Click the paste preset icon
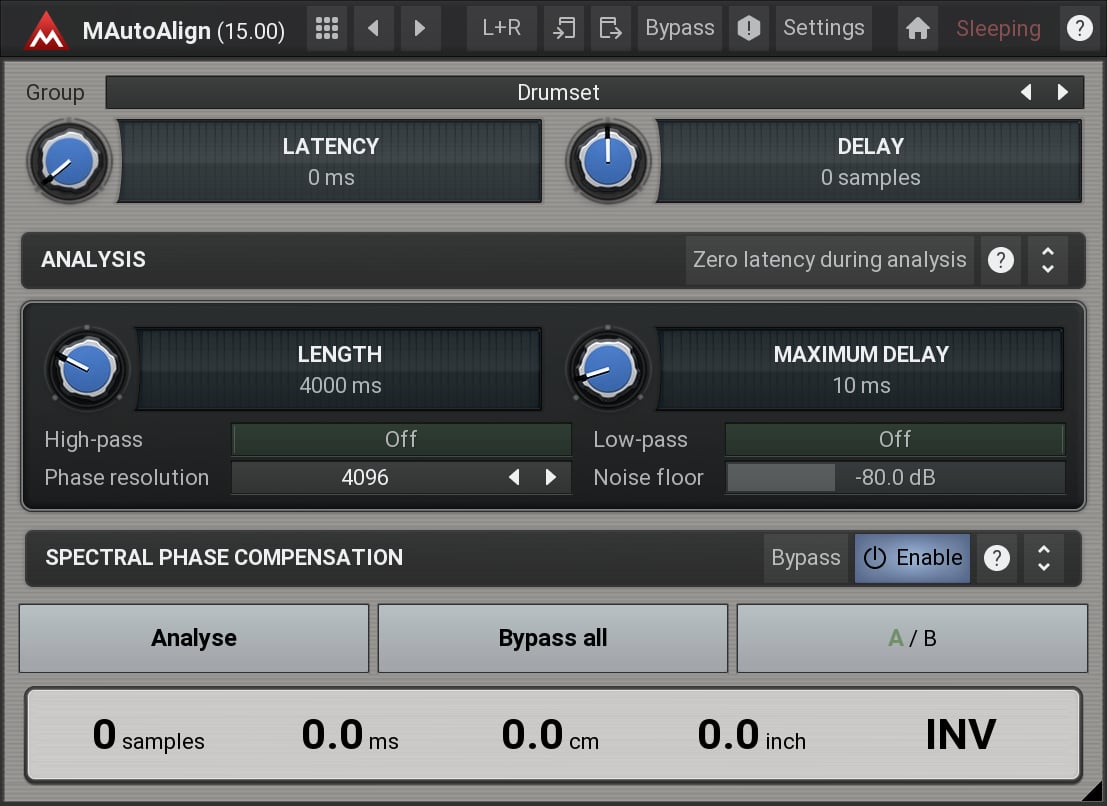Image resolution: width=1107 pixels, height=806 pixels. tap(609, 28)
